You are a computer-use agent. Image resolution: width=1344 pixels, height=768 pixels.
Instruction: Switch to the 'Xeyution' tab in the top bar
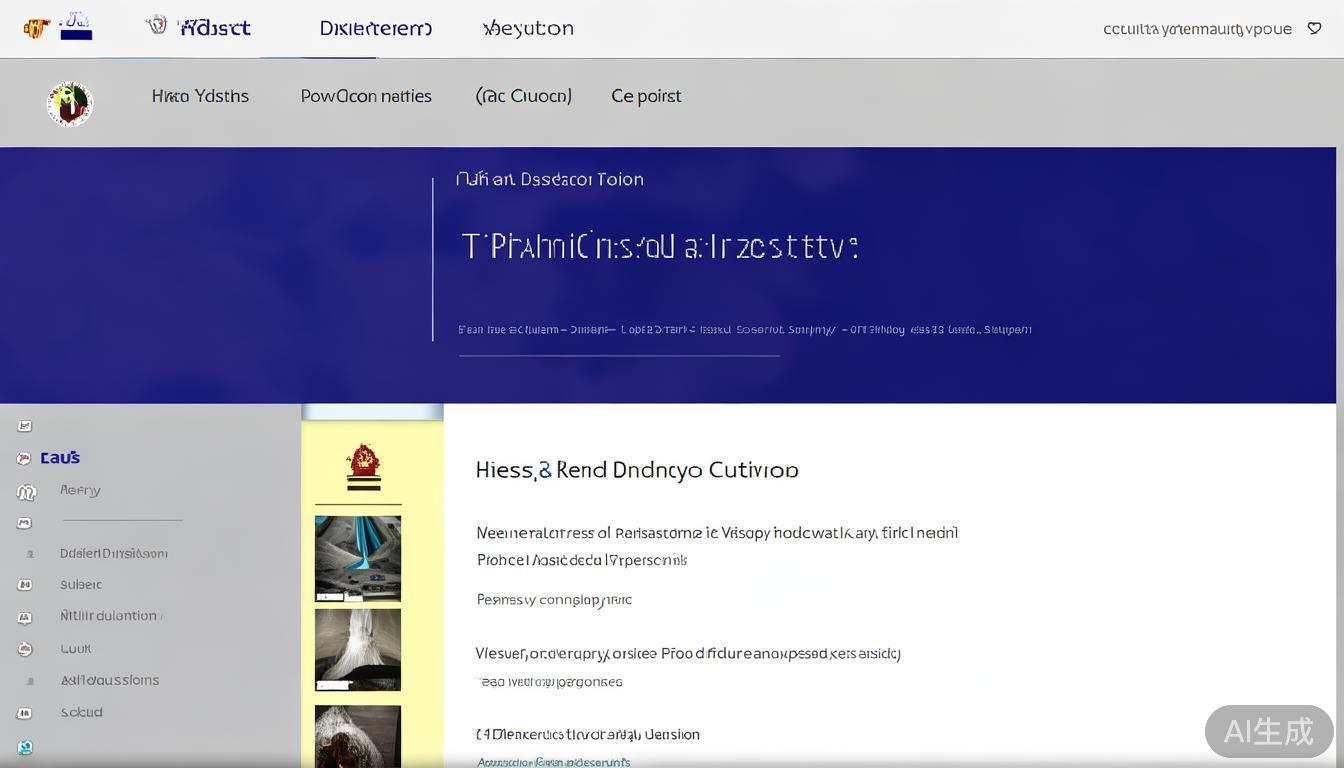528,29
